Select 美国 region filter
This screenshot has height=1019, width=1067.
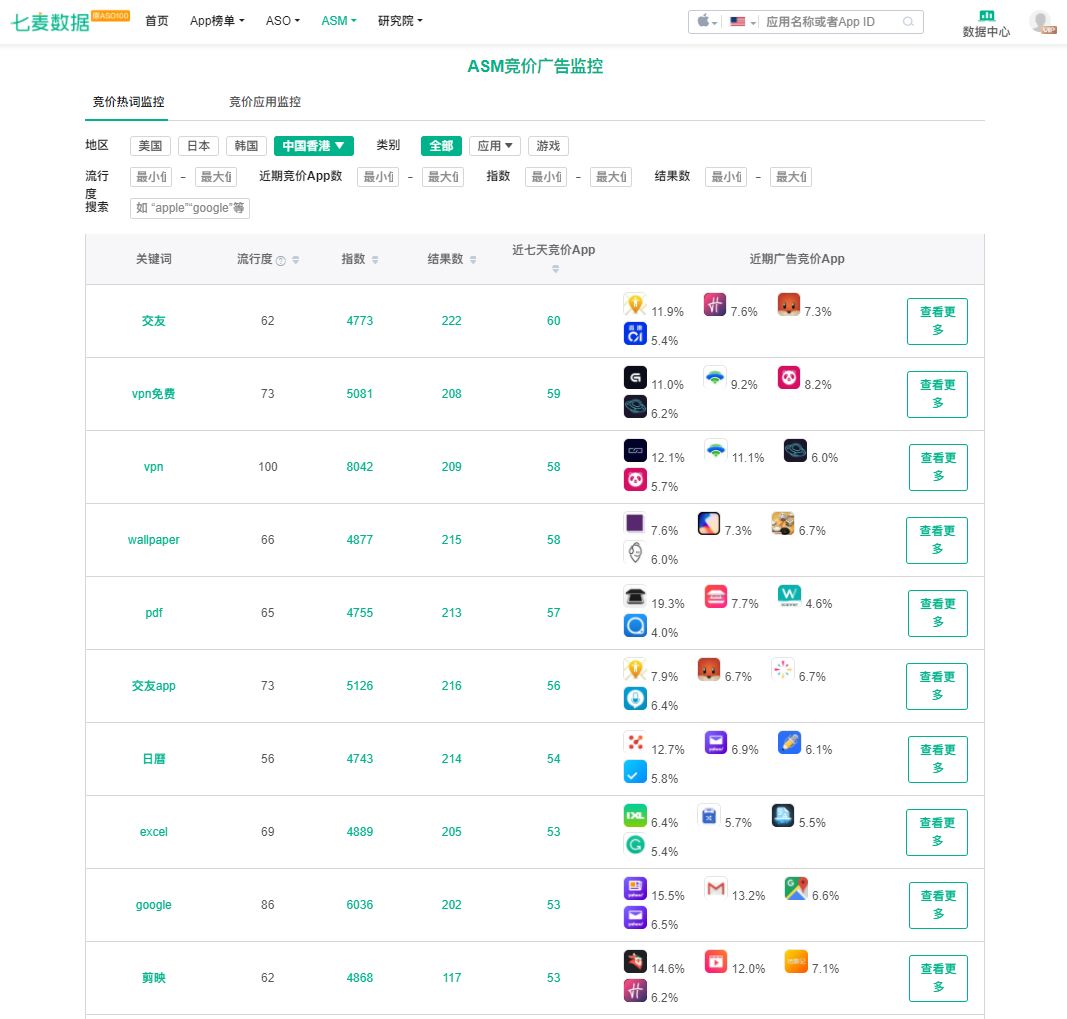pyautogui.click(x=150, y=146)
